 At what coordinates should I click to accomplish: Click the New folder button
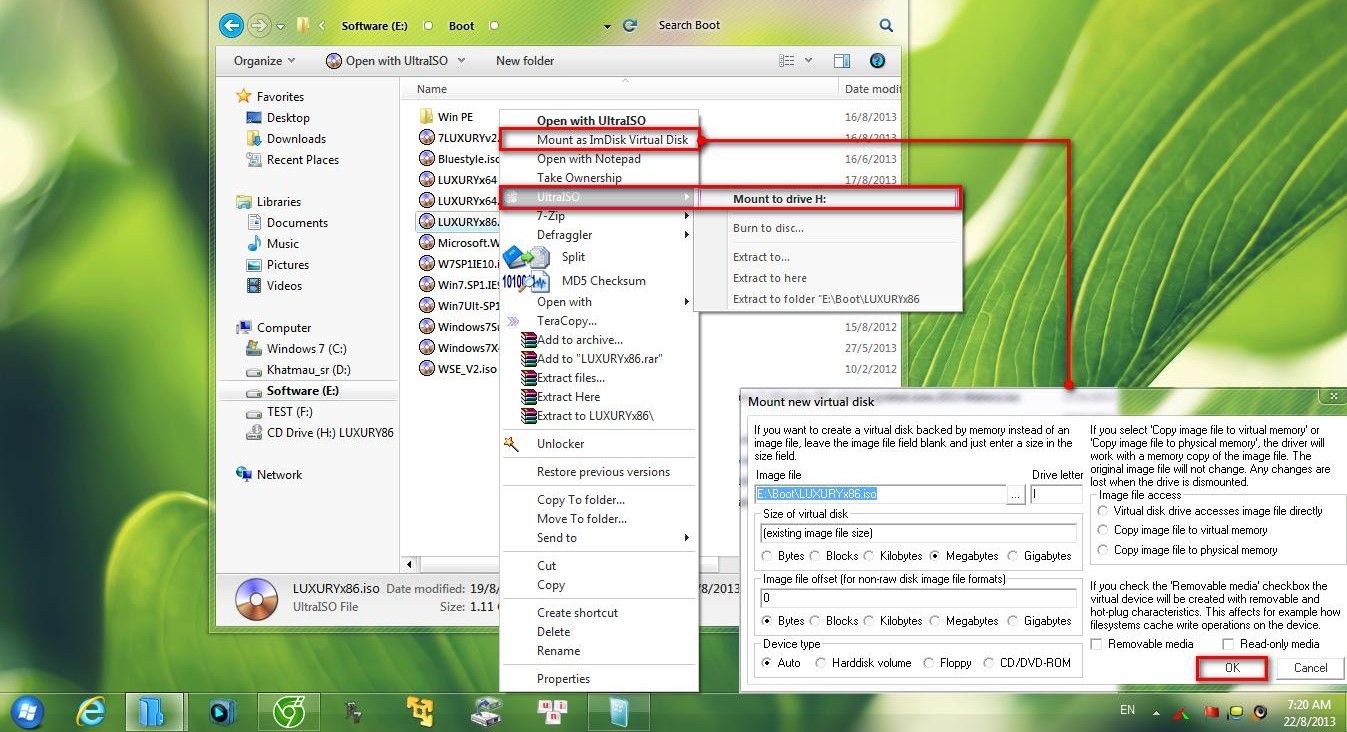[524, 60]
